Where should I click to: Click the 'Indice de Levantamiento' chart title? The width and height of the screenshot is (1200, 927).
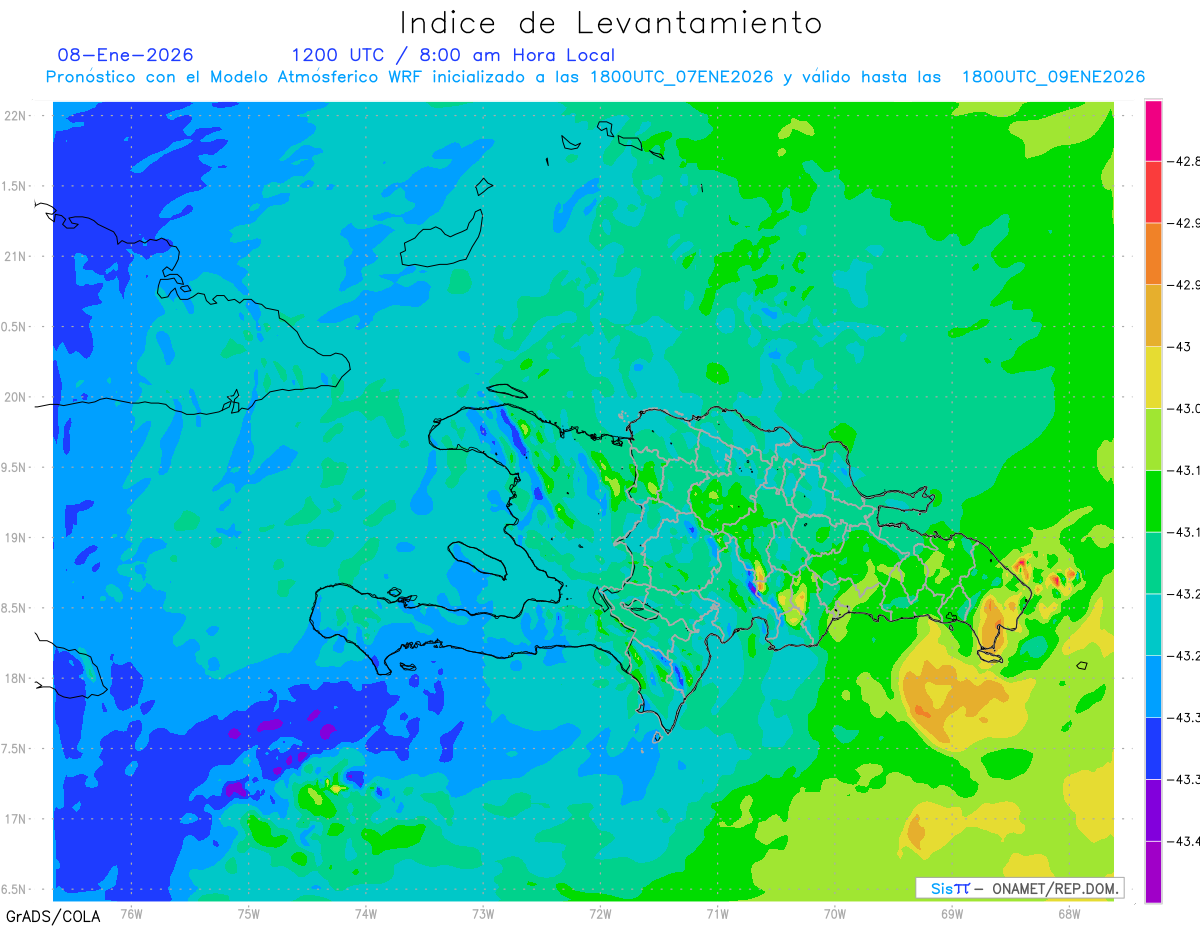(x=611, y=22)
